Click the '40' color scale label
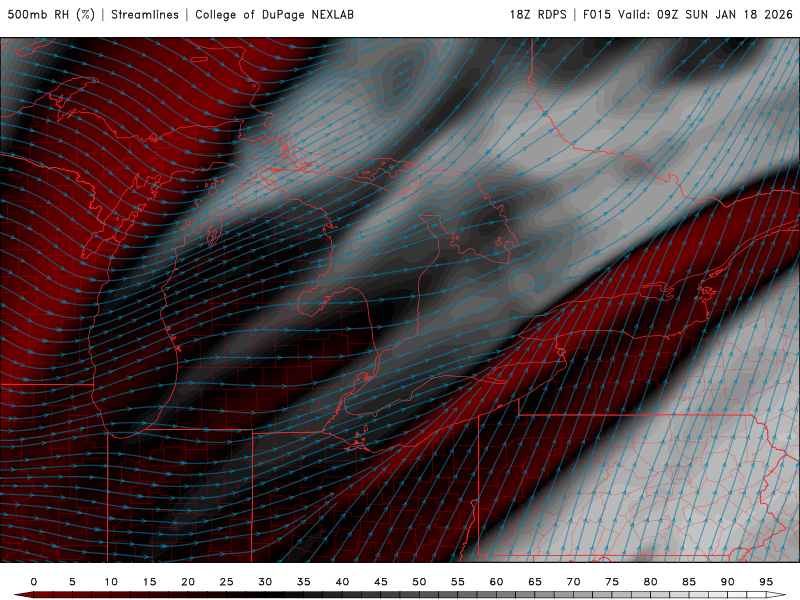This screenshot has height=600, width=800. (342, 582)
